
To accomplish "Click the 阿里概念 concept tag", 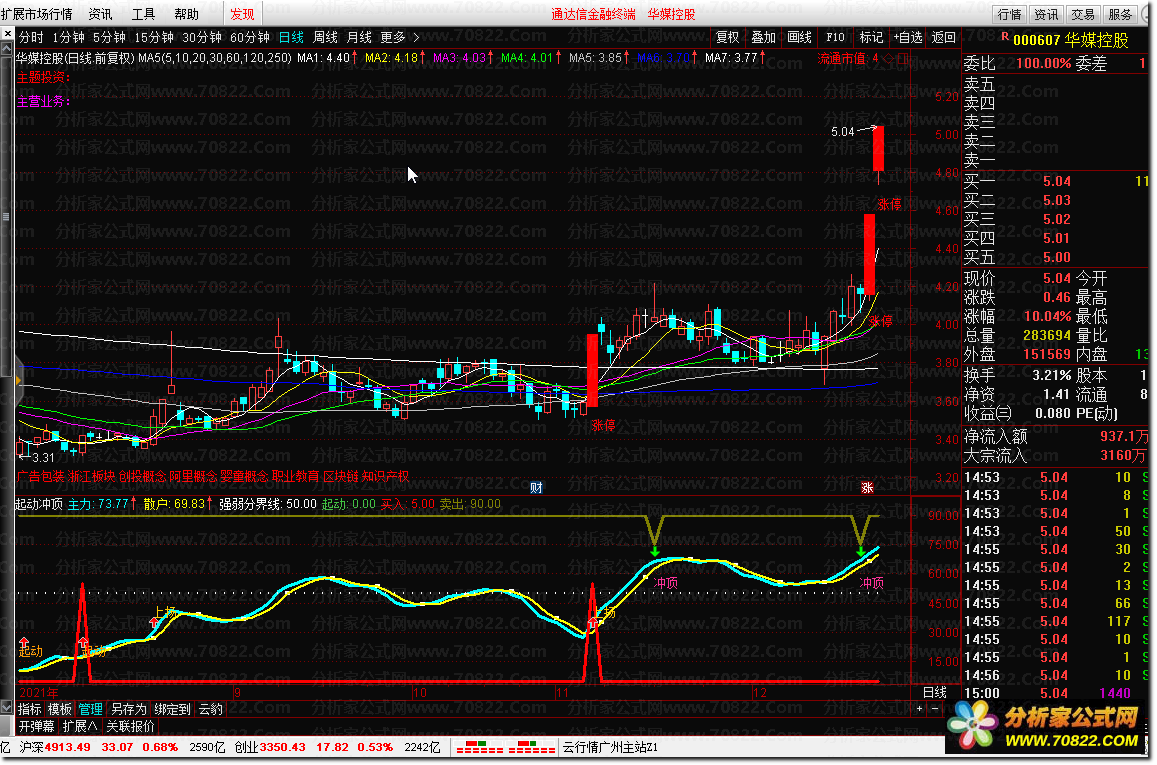I will 193,477.
